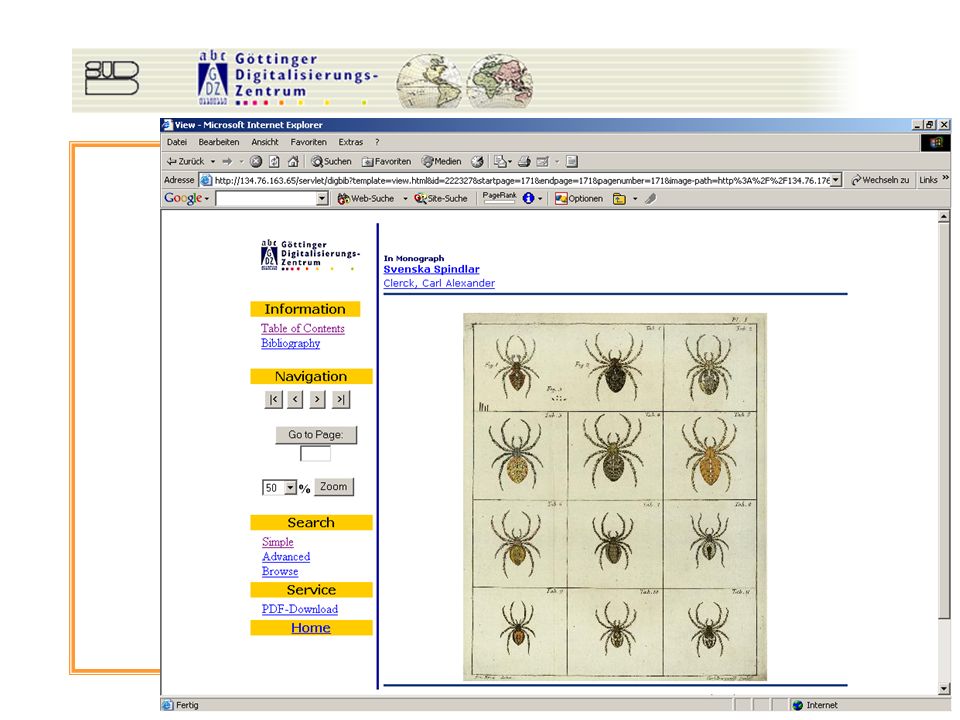
Task: Click the page icon in address bar
Action: (x=206, y=181)
